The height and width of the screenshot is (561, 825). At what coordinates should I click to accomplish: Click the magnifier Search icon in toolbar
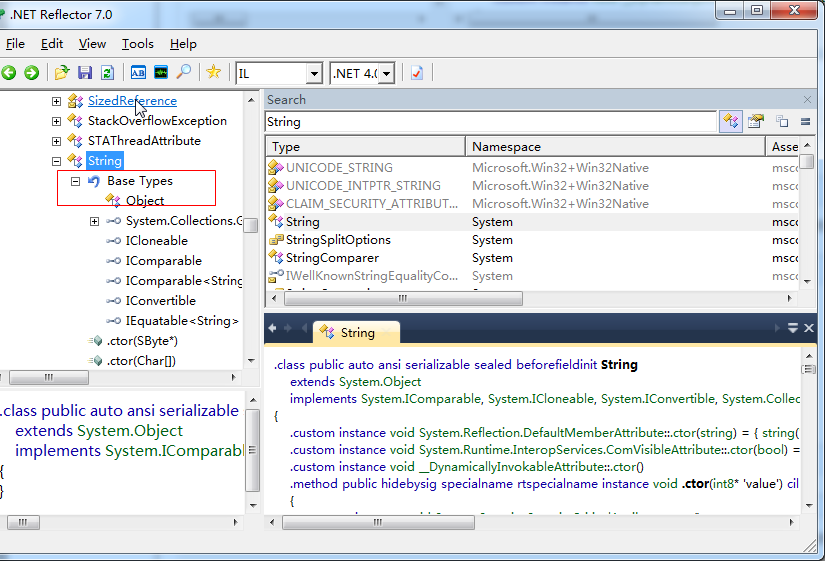coord(183,73)
